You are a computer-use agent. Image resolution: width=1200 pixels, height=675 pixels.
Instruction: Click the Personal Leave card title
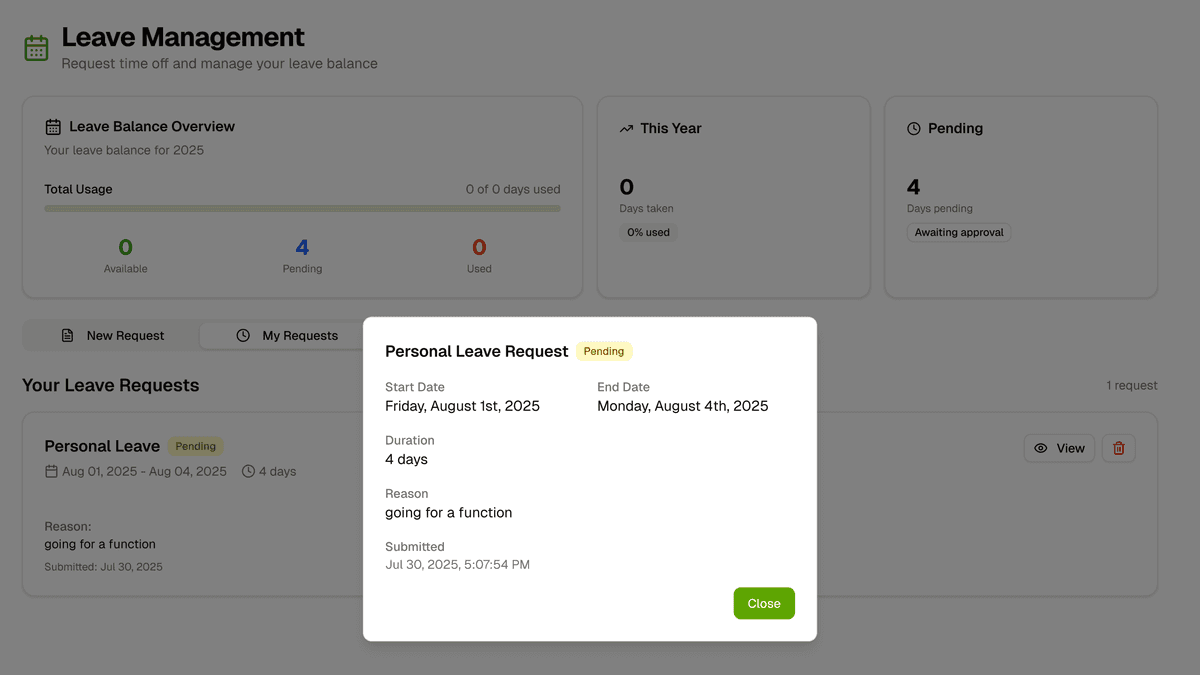coord(102,446)
